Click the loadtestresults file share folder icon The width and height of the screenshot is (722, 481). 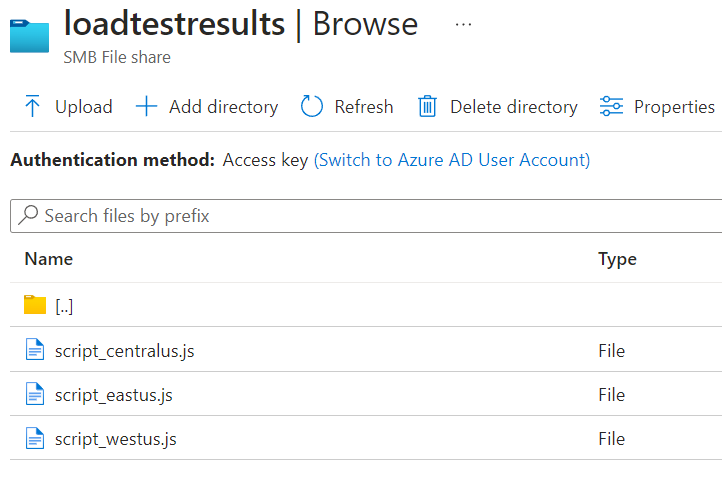pos(29,35)
